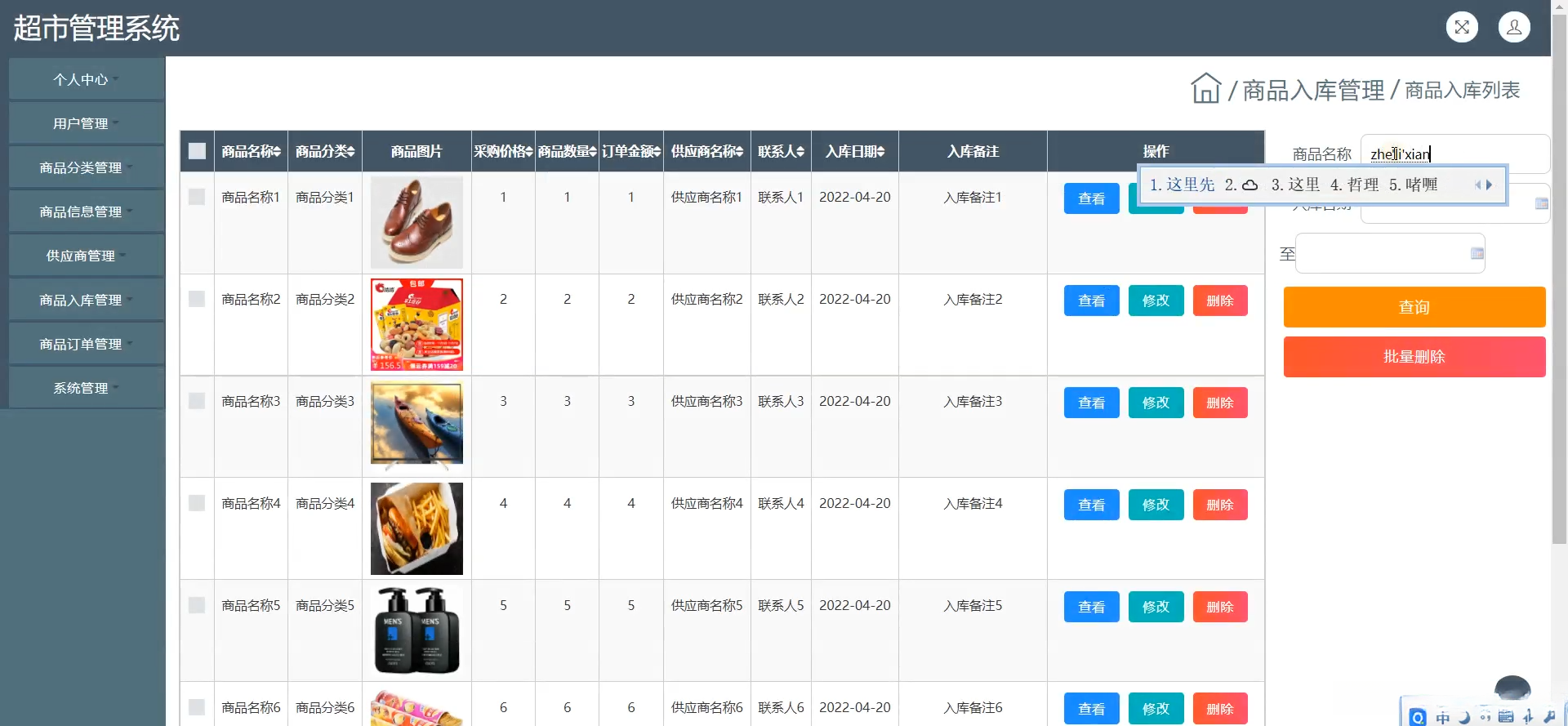Expand the 用户管理 sidebar menu
The image size is (1568, 726).
tap(87, 123)
